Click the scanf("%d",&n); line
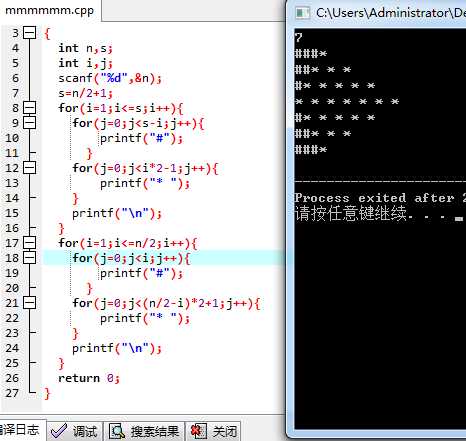The image size is (466, 441). coord(110,78)
